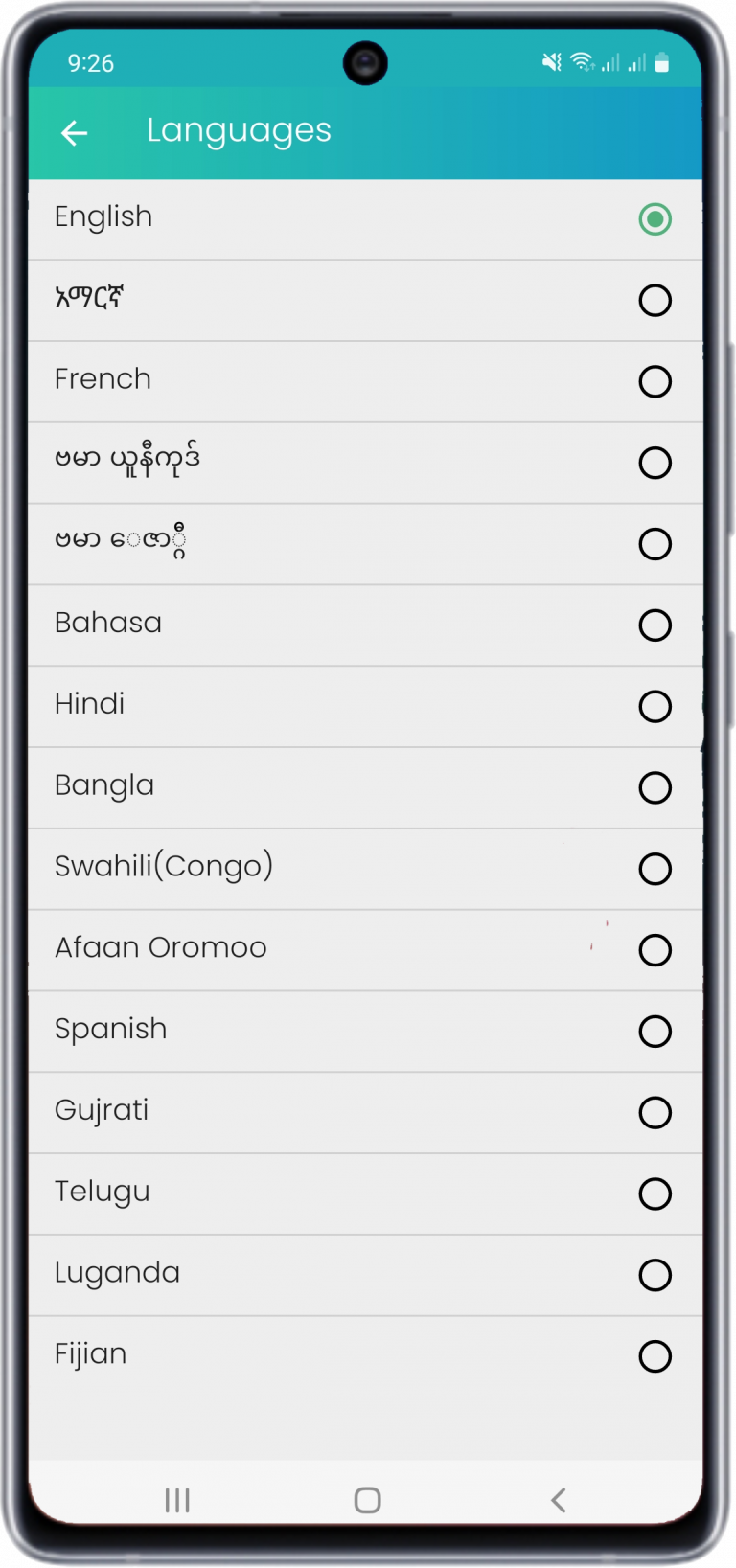Screen dimensions: 736x1568
Task: Choose the Hindi radio button
Action: (x=655, y=707)
